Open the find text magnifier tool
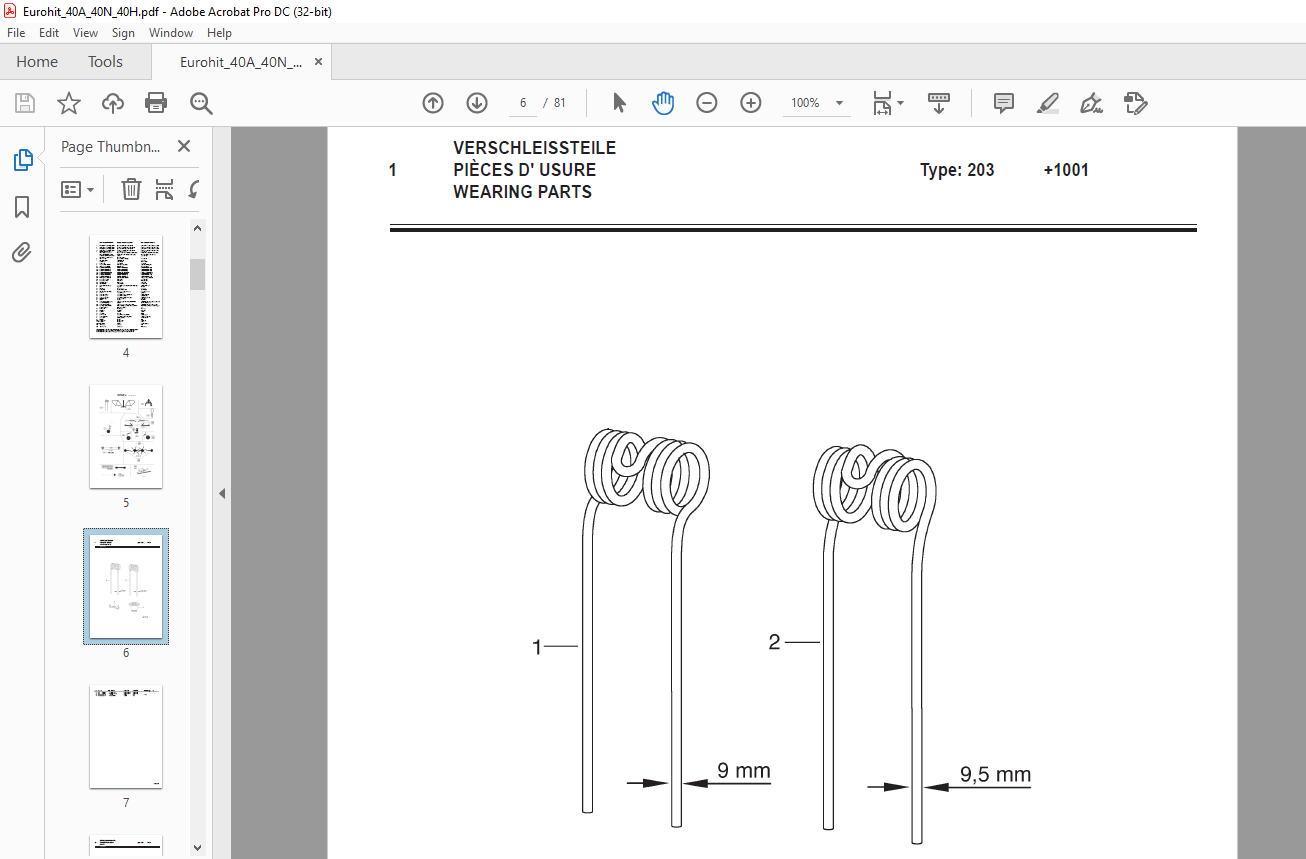The image size is (1306, 859). [x=201, y=103]
